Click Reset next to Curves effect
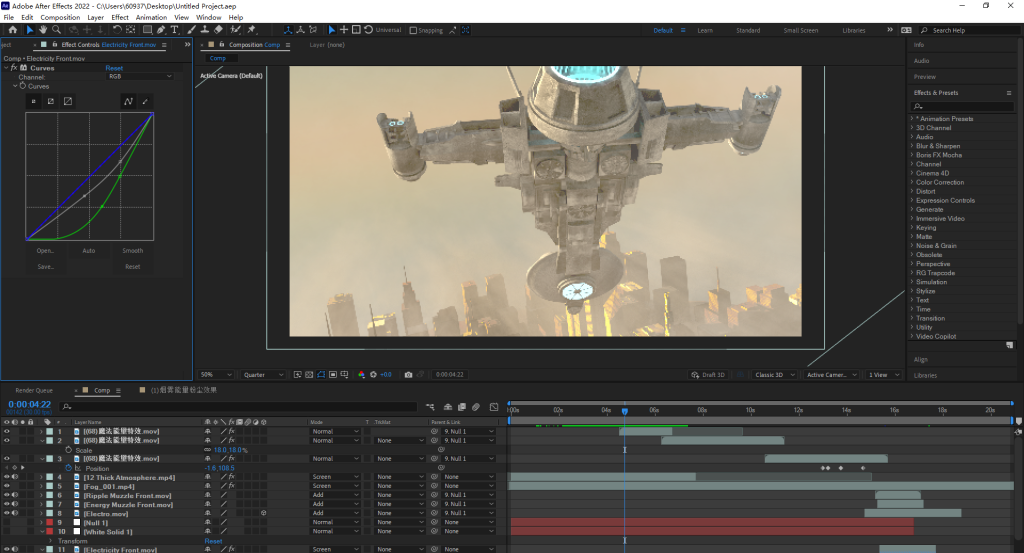Viewport: 1024px width, 553px height. point(114,68)
